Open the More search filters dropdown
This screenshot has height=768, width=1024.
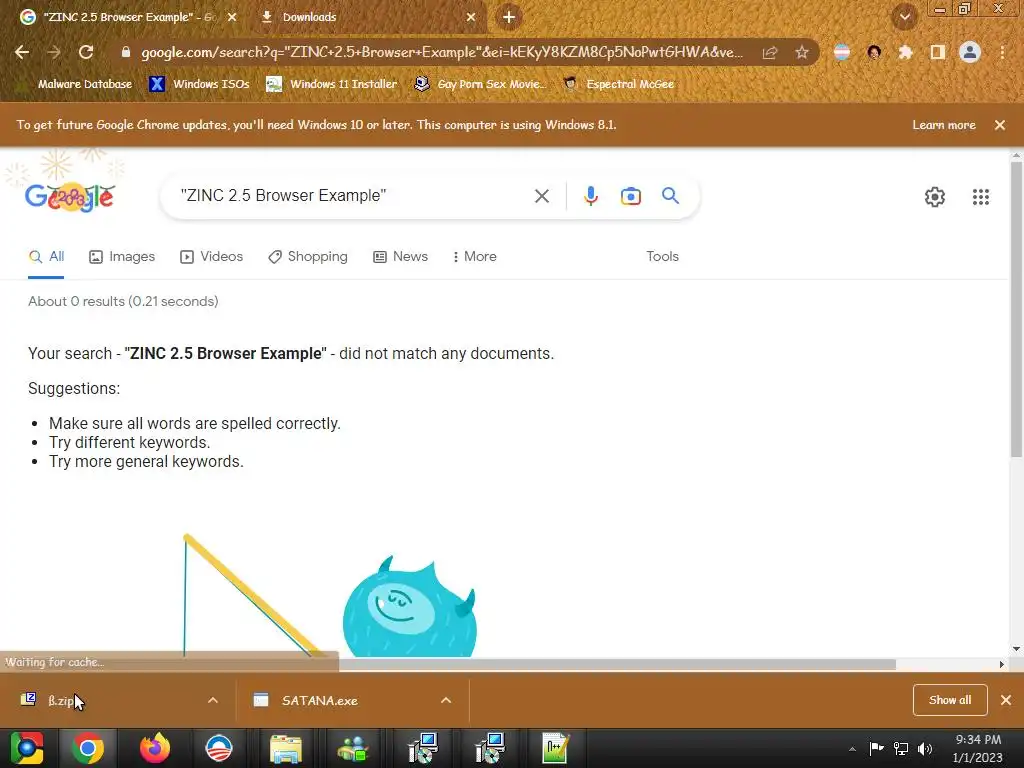tap(475, 257)
